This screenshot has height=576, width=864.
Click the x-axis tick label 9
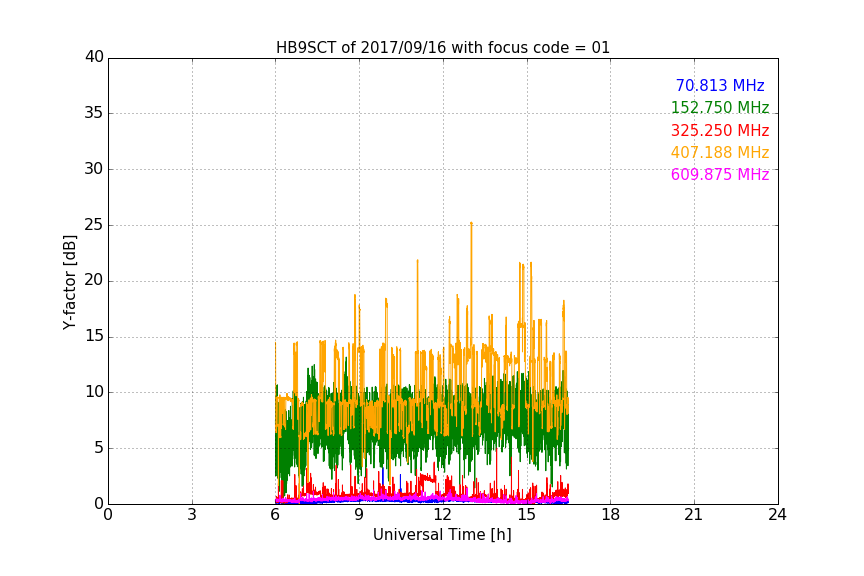pyautogui.click(x=359, y=515)
